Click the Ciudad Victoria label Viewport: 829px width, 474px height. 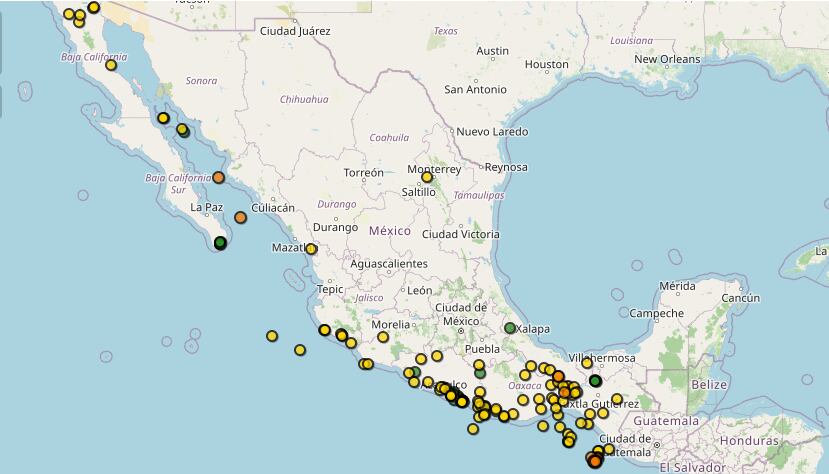click(x=460, y=234)
